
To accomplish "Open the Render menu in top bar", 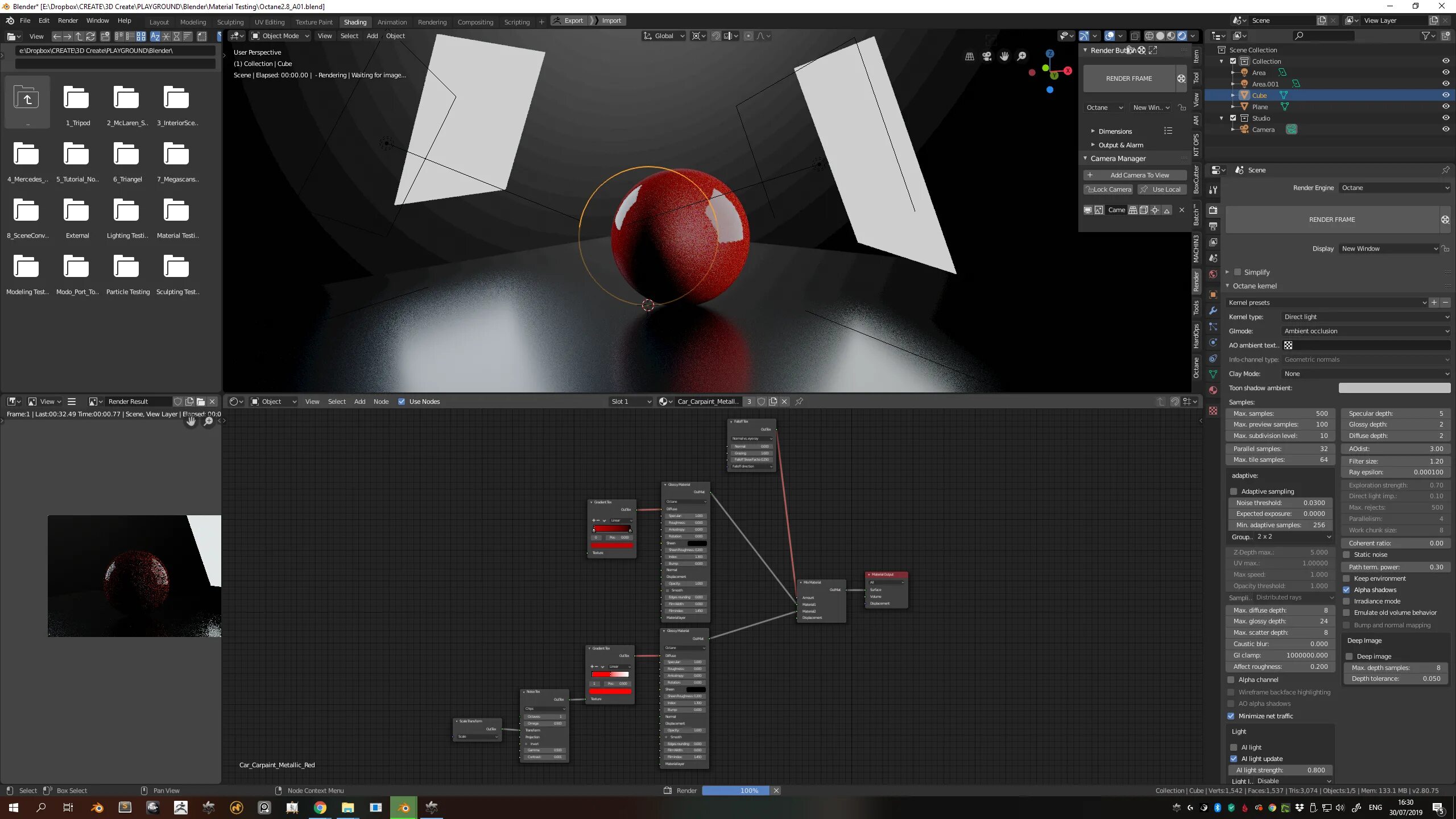I will point(68,20).
